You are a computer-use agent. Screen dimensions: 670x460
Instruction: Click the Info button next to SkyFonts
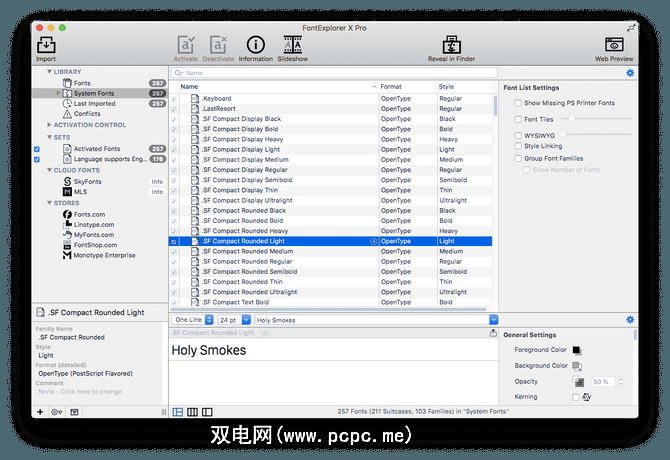pyautogui.click(x=157, y=182)
